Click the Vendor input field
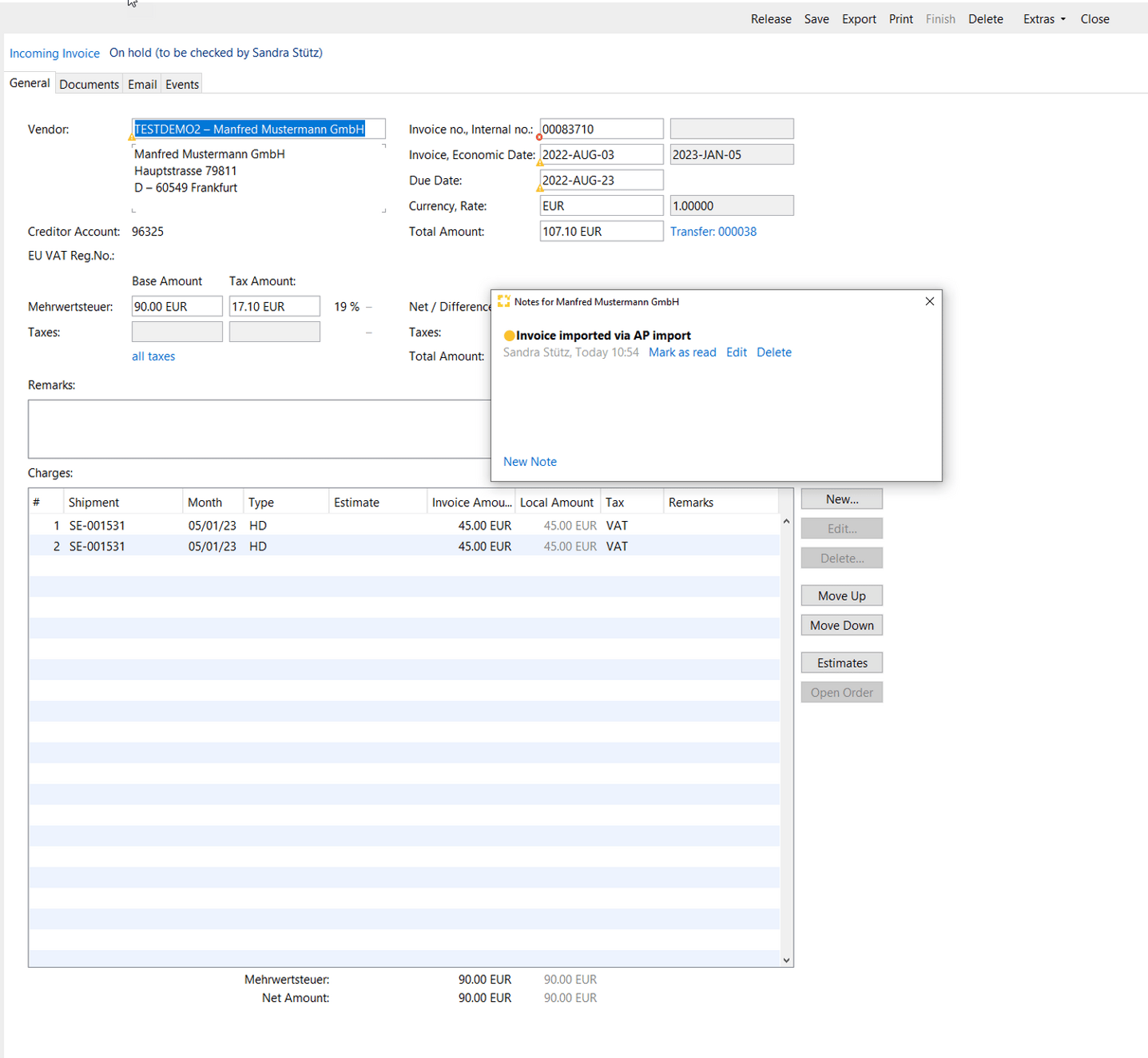1148x1058 pixels. pos(258,129)
